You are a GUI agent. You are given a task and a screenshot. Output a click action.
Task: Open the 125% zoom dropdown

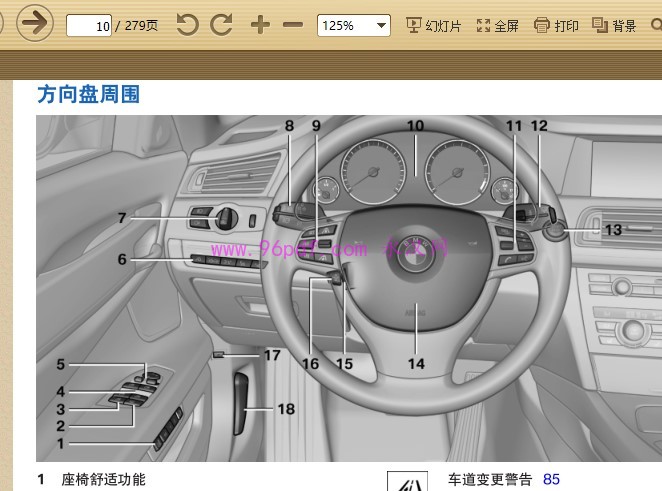354,25
